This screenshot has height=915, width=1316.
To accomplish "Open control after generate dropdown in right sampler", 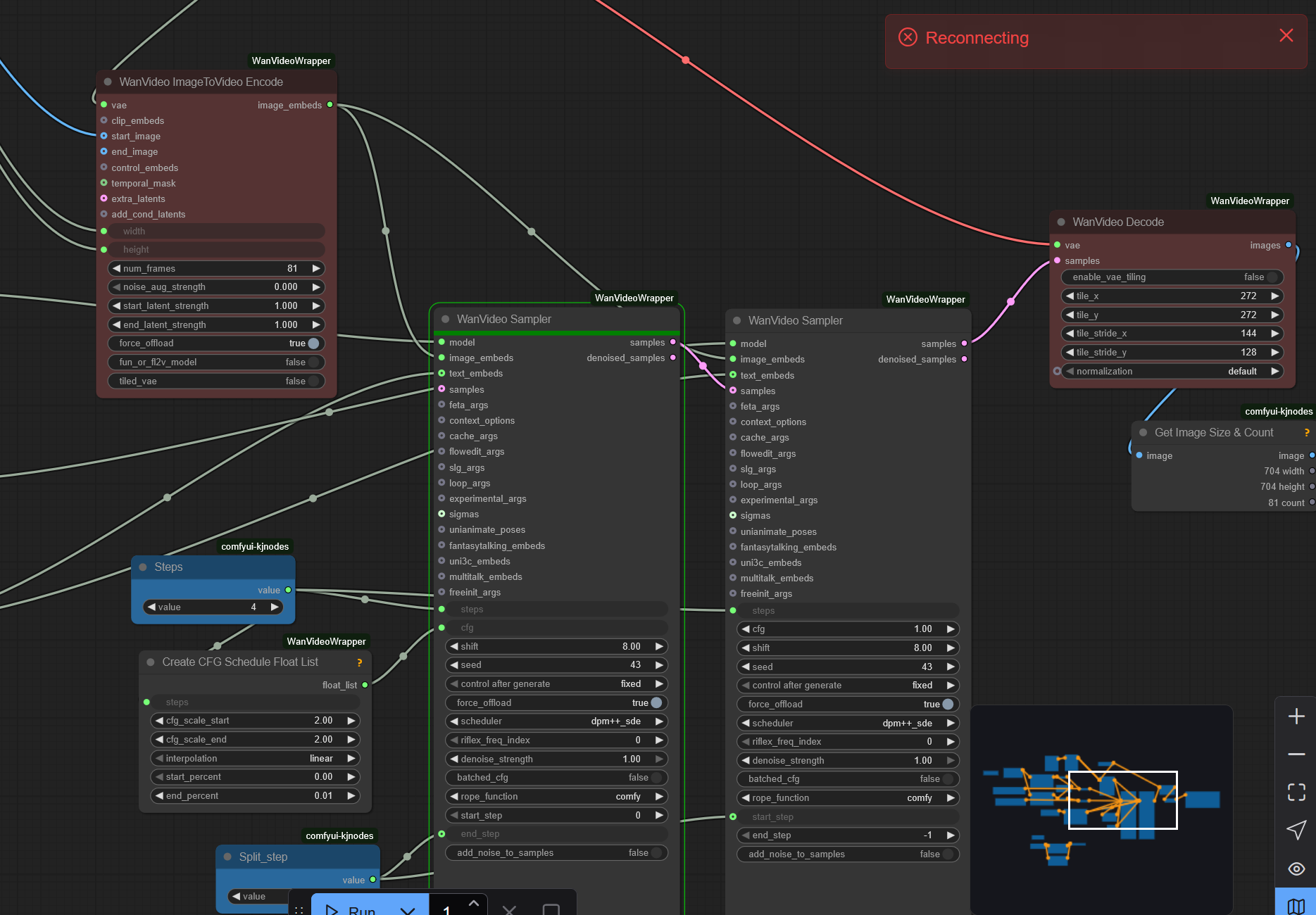I will [x=848, y=686].
